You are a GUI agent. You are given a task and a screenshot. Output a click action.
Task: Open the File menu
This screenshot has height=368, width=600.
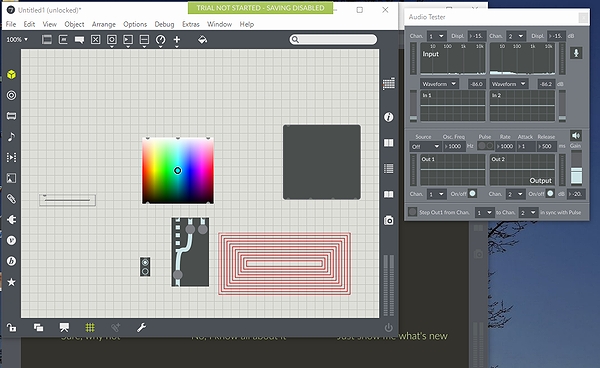point(11,24)
